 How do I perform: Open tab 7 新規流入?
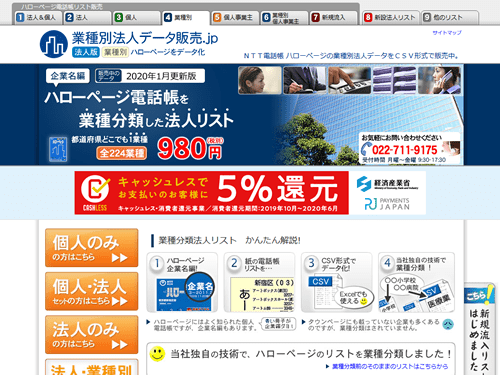(x=334, y=18)
